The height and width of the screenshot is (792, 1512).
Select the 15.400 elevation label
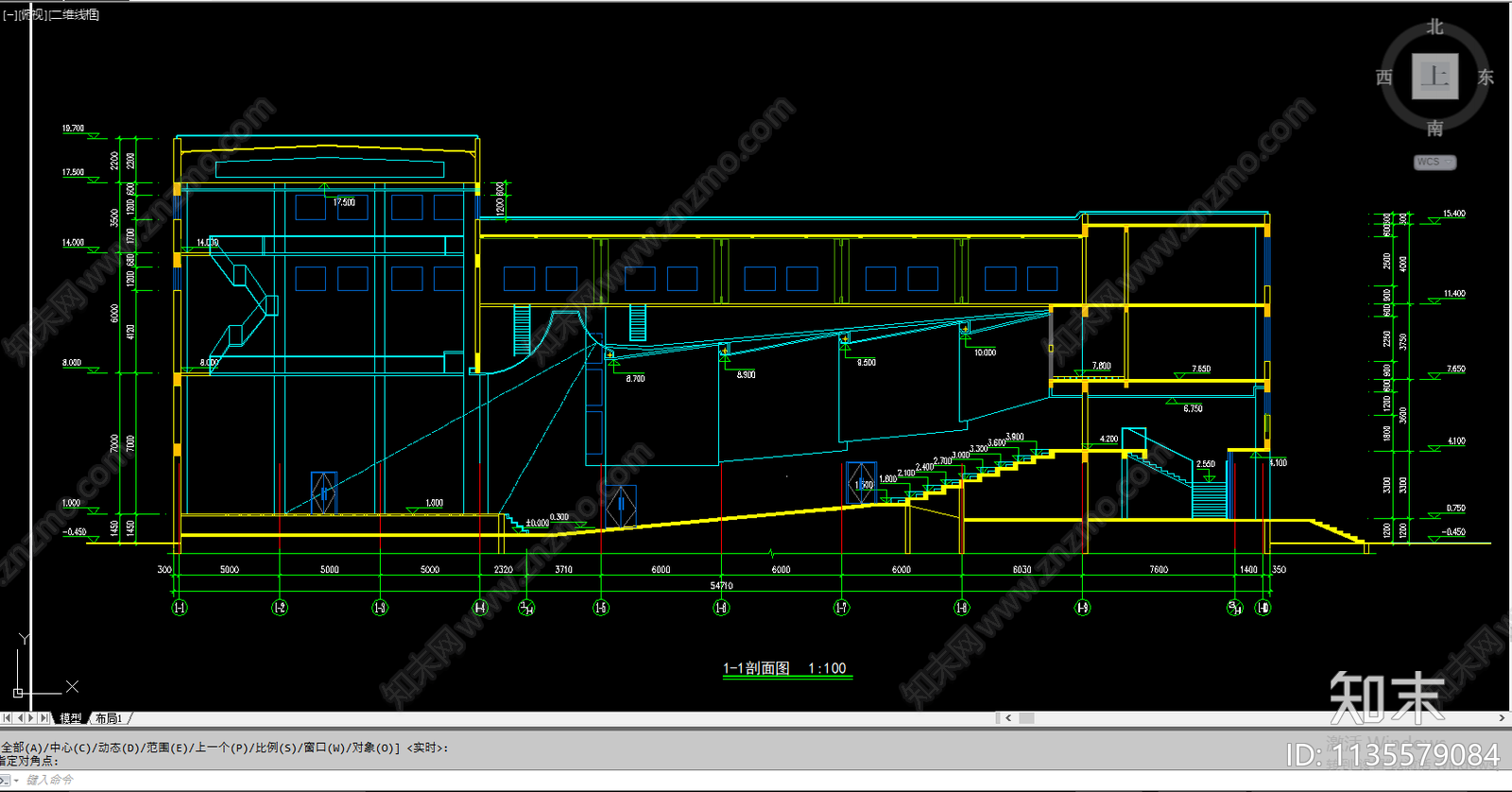click(1454, 214)
